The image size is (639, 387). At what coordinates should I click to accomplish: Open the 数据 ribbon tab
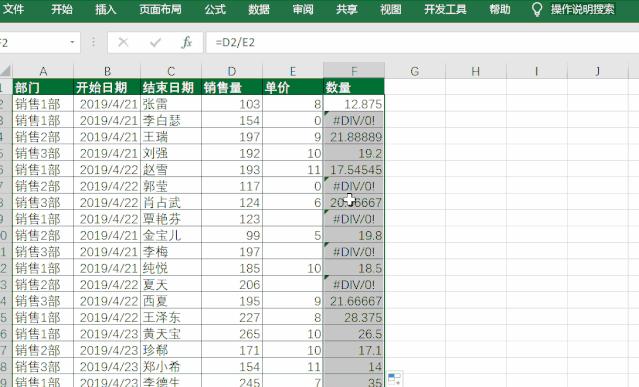click(x=259, y=9)
